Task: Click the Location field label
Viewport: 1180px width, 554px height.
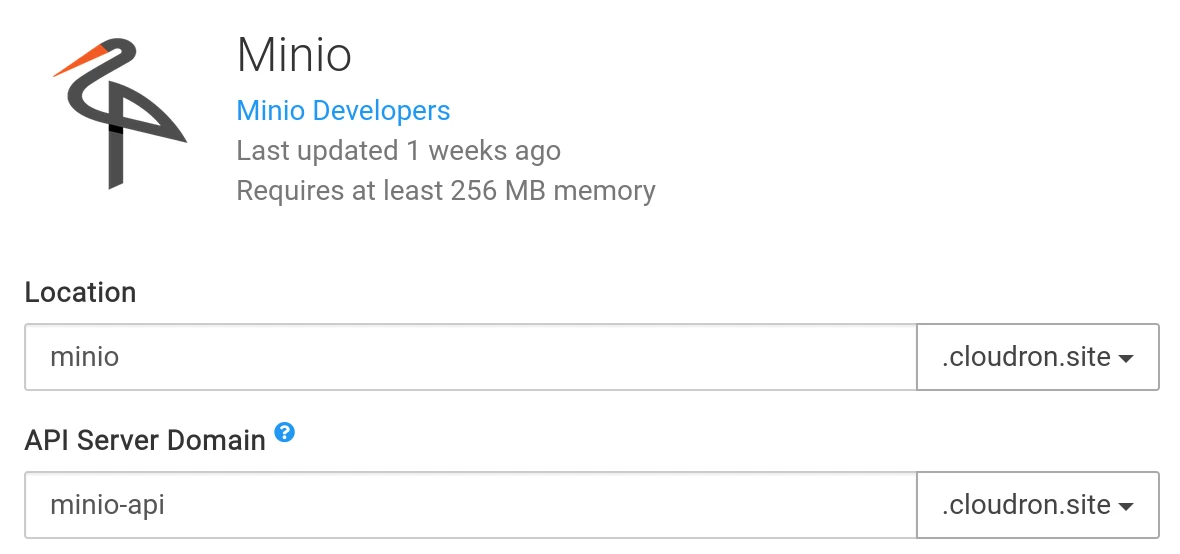Action: coord(80,293)
